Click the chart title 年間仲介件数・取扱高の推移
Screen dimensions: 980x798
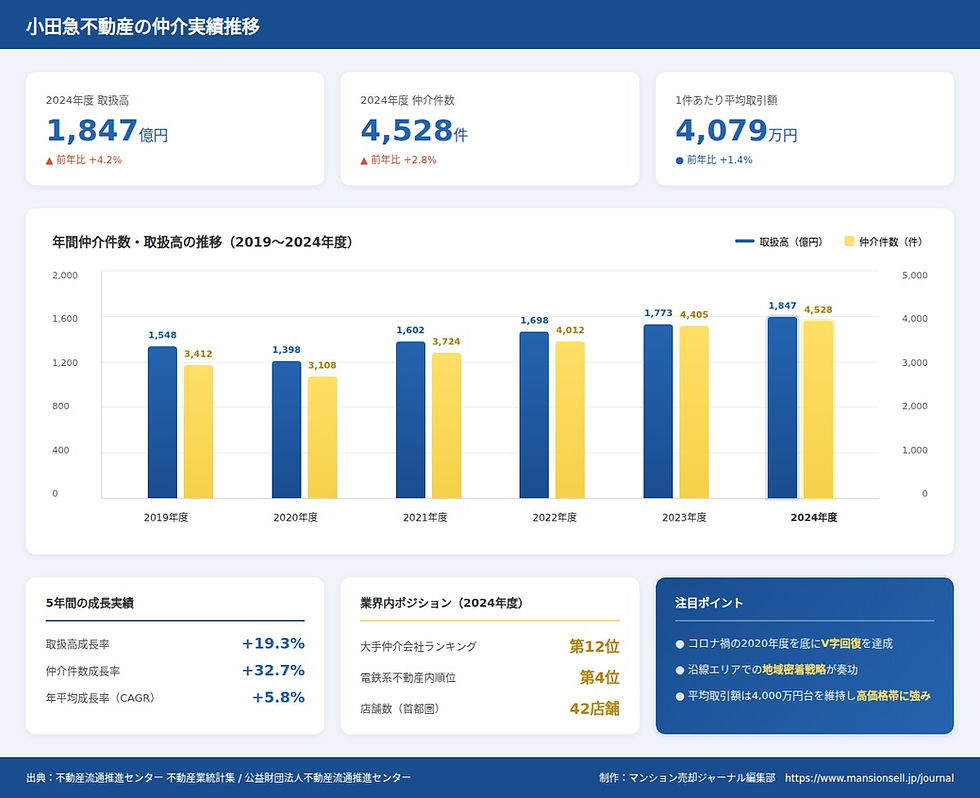202,242
